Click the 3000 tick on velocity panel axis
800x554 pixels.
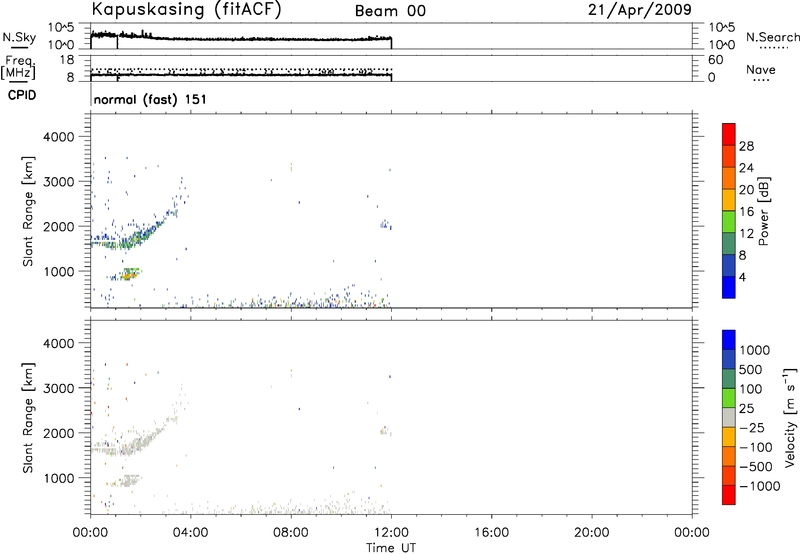(58, 388)
